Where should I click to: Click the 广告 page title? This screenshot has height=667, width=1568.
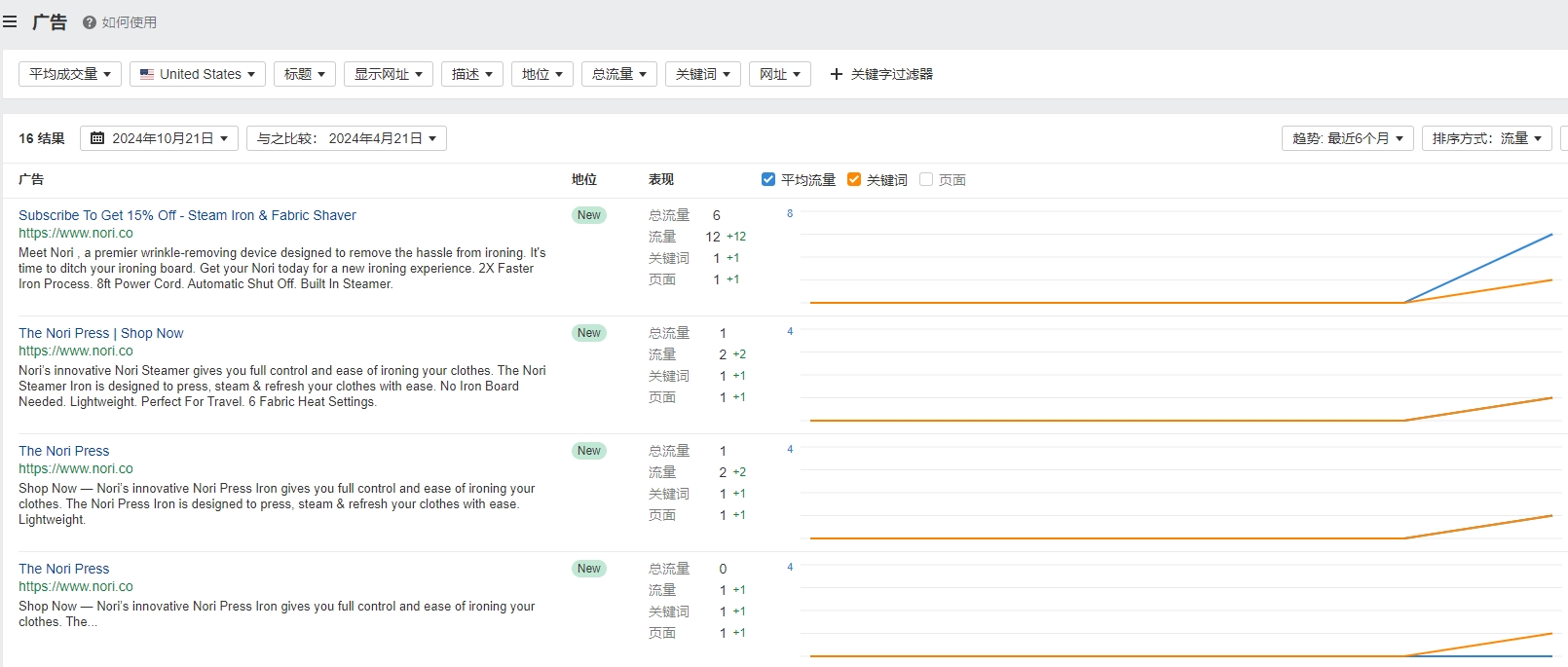click(50, 21)
